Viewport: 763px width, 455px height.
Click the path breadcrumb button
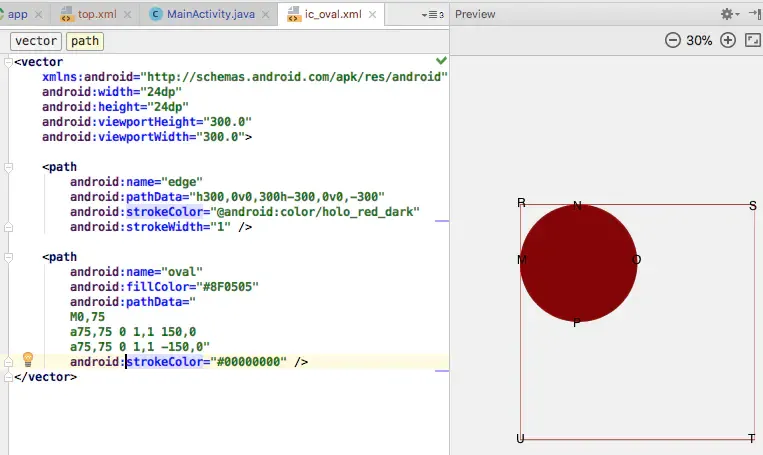coord(85,41)
